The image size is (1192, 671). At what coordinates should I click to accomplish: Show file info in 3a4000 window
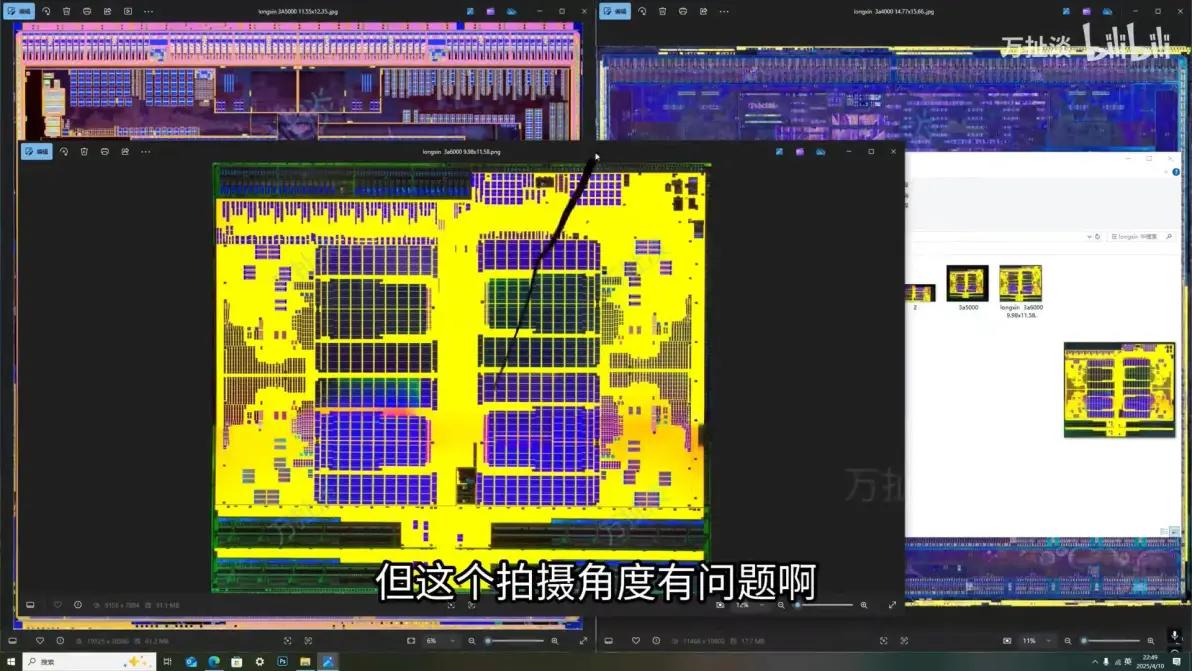point(656,641)
